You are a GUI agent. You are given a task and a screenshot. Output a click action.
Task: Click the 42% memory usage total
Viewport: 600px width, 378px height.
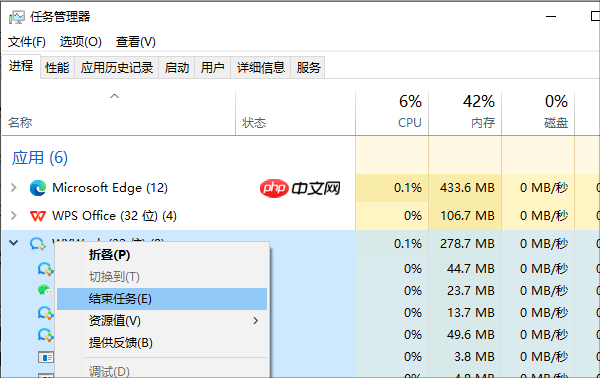(x=479, y=101)
